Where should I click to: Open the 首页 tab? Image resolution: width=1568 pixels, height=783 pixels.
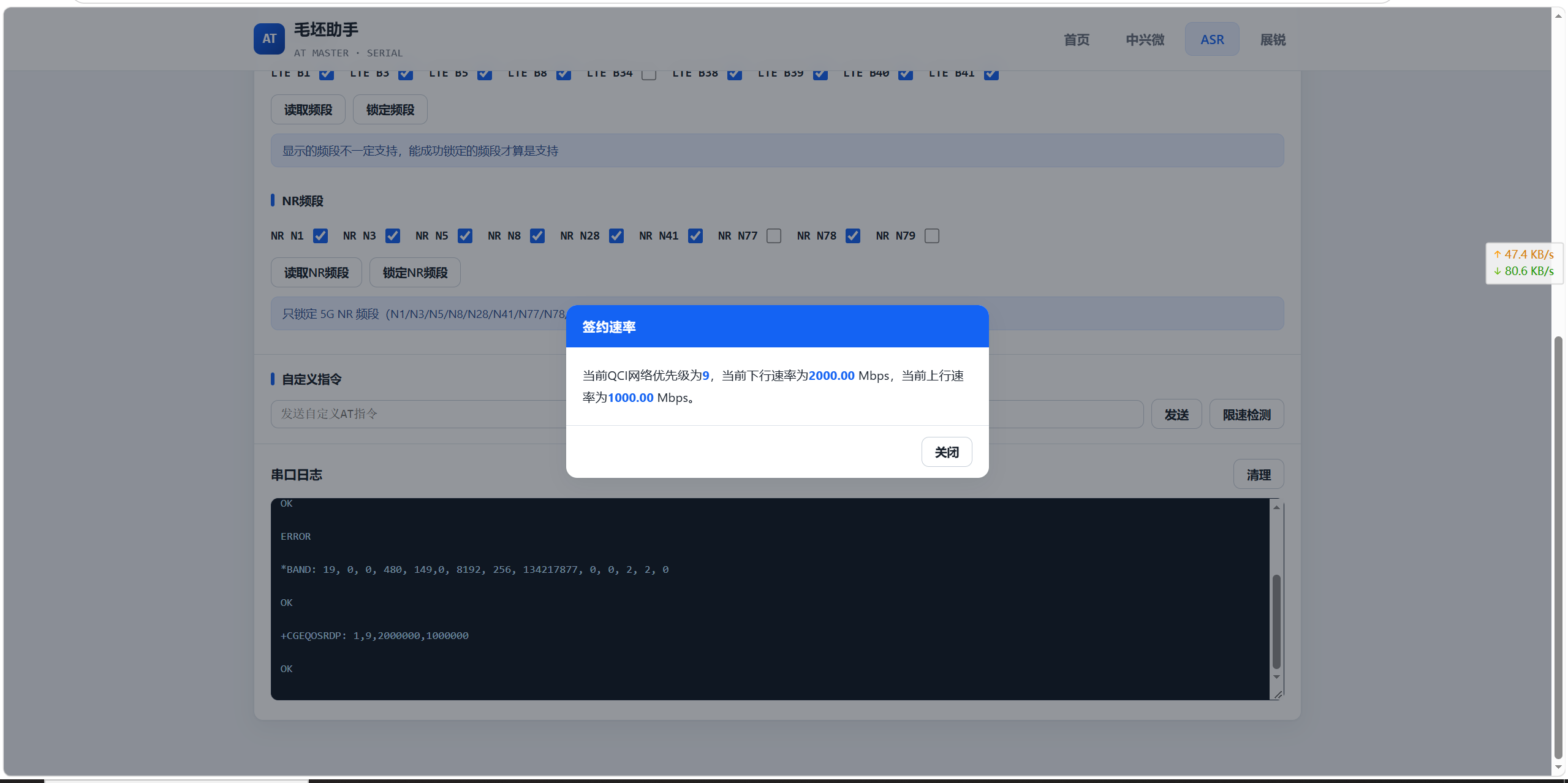(x=1076, y=40)
